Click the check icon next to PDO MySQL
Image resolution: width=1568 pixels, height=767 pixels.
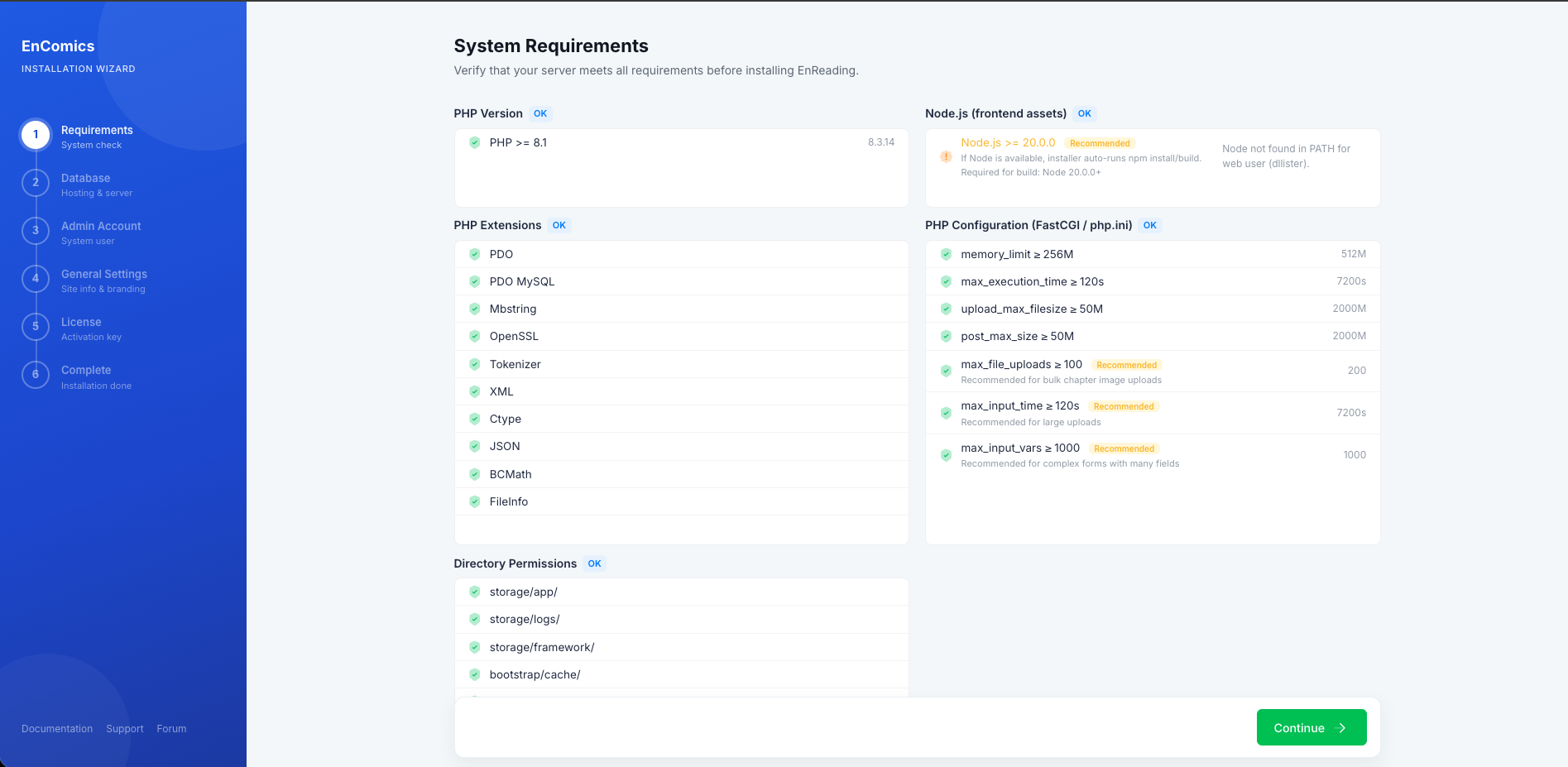click(475, 281)
